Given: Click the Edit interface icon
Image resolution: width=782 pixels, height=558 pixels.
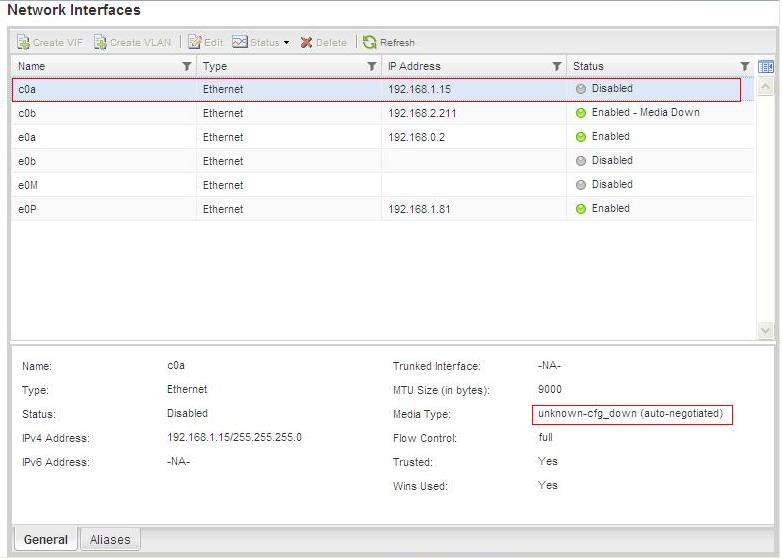Looking at the screenshot, I should (x=195, y=42).
